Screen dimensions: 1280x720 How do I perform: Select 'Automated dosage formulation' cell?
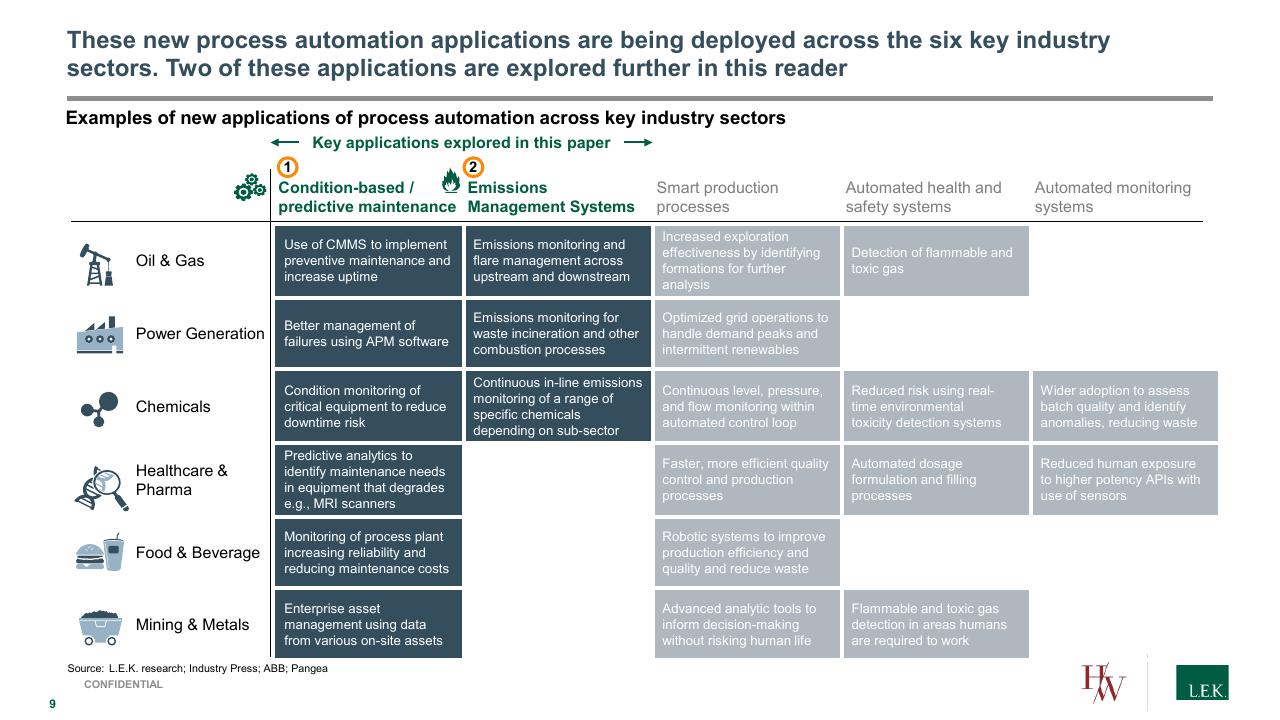(936, 480)
